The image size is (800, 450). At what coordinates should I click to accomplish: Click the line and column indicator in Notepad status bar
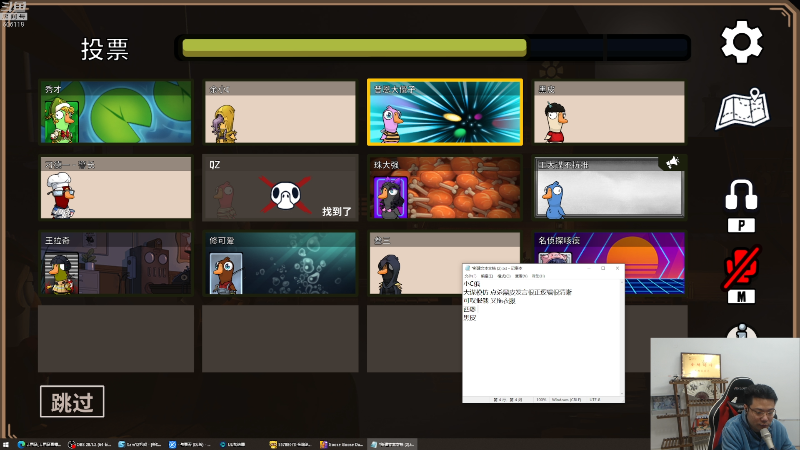[x=508, y=399]
